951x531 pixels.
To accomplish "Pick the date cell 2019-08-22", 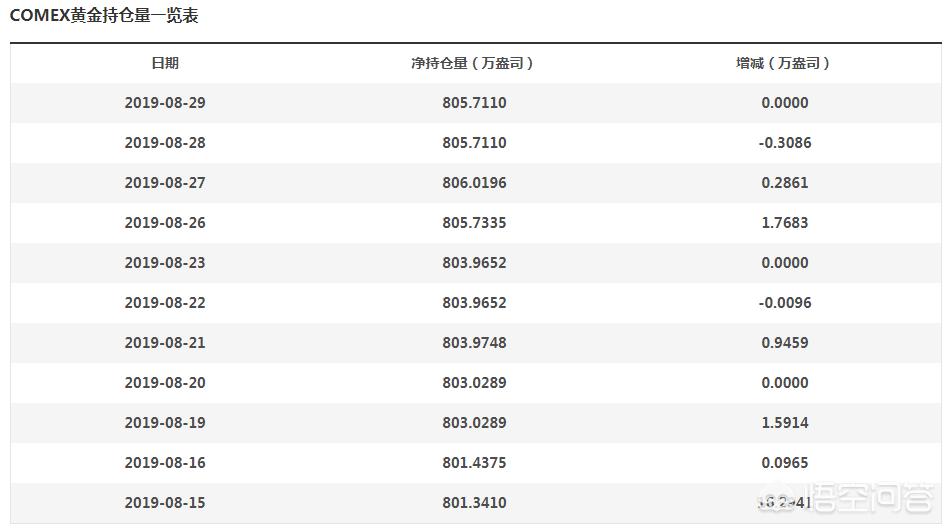I will (165, 302).
